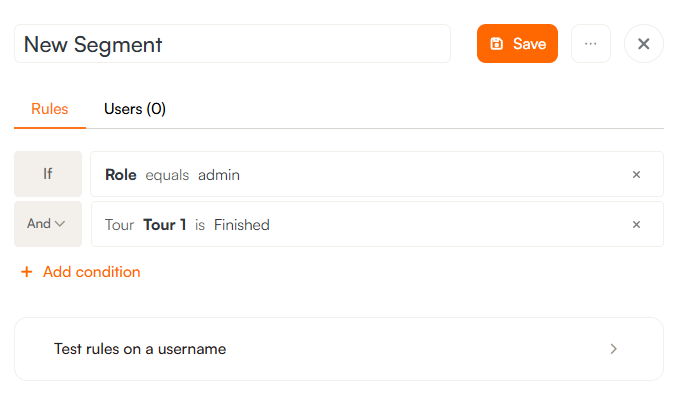Click the If label box
Viewport: 686px width, 407px height.
tap(47, 174)
